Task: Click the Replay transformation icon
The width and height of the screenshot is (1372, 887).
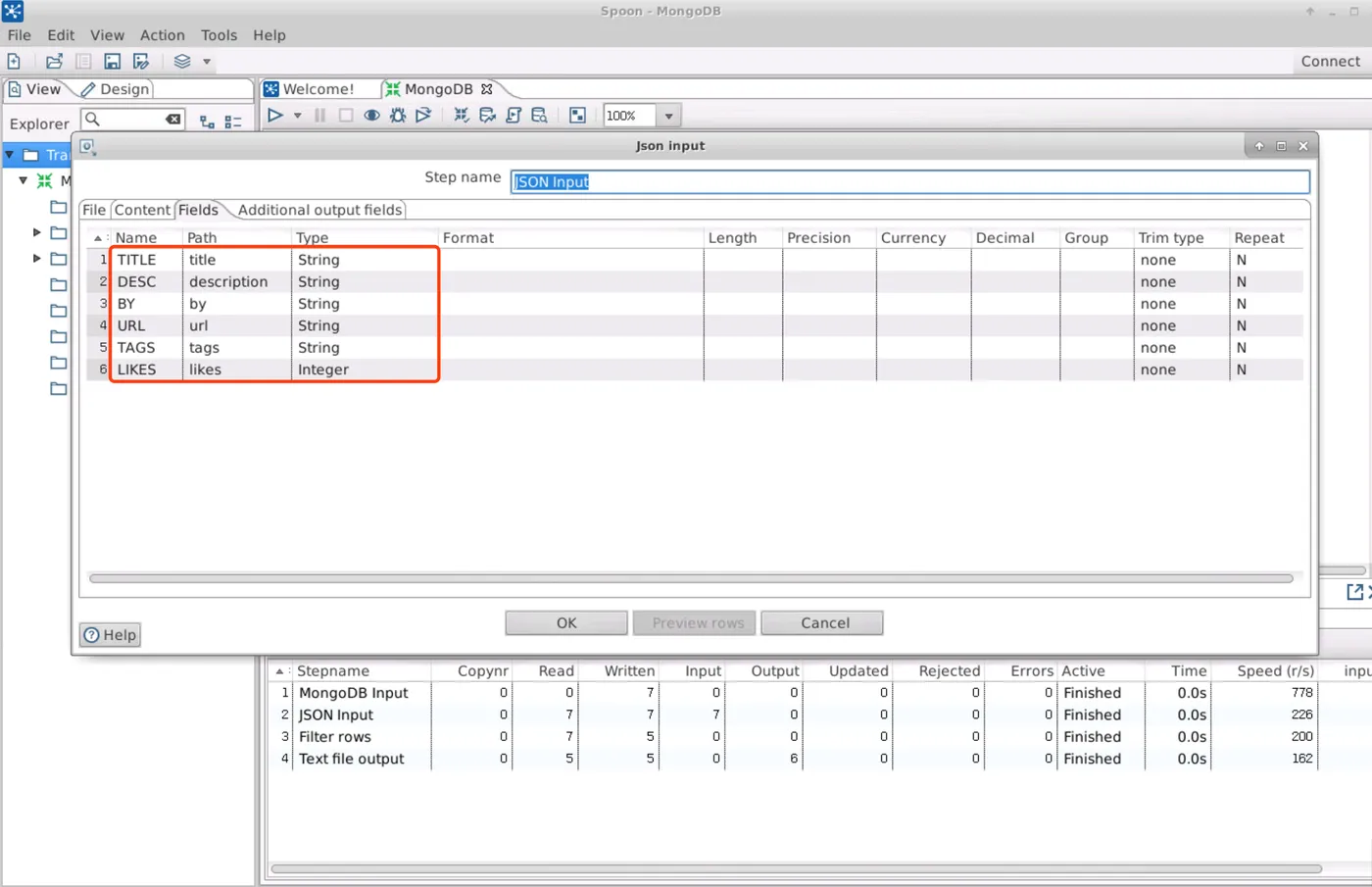Action: 423,116
